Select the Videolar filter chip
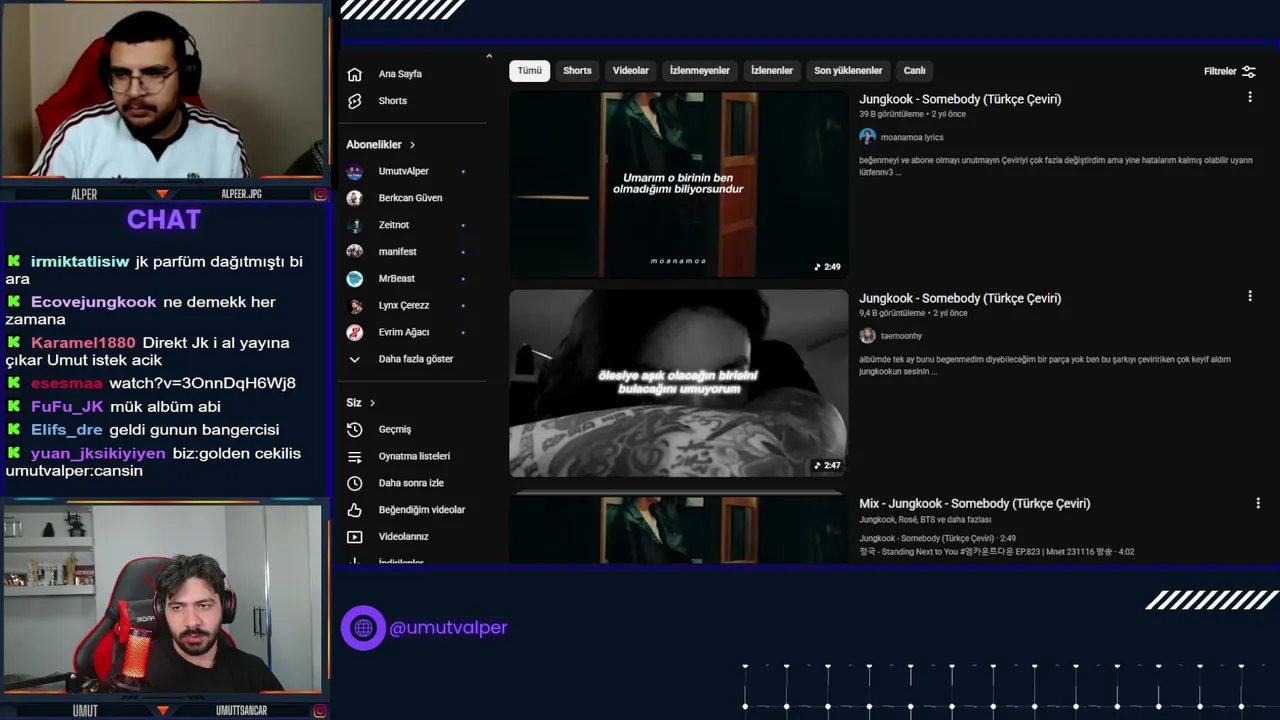Screen dimensions: 1280x720 (630, 71)
